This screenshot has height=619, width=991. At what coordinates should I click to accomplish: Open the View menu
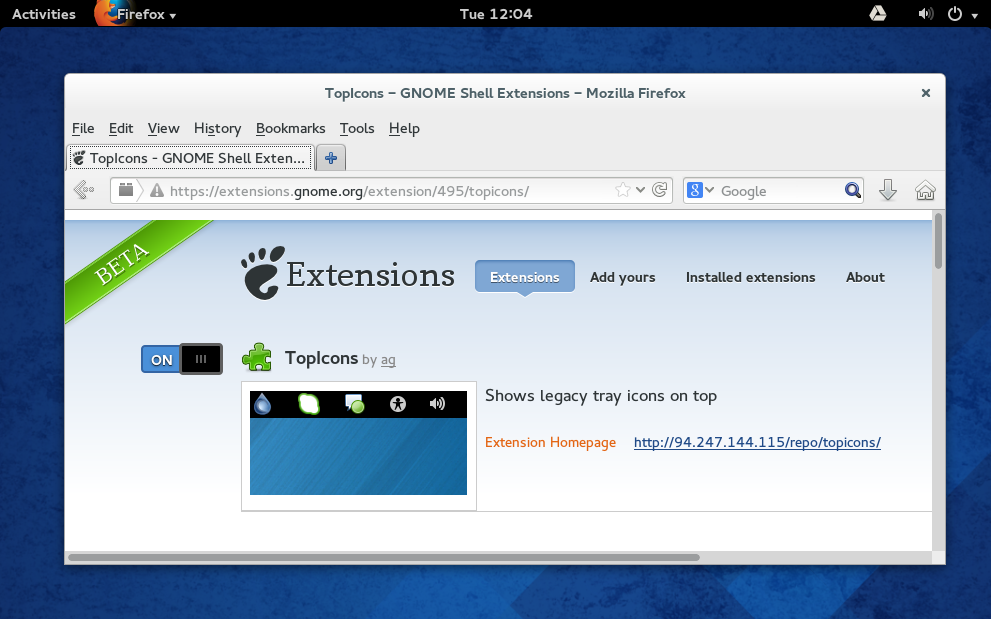[x=164, y=128]
